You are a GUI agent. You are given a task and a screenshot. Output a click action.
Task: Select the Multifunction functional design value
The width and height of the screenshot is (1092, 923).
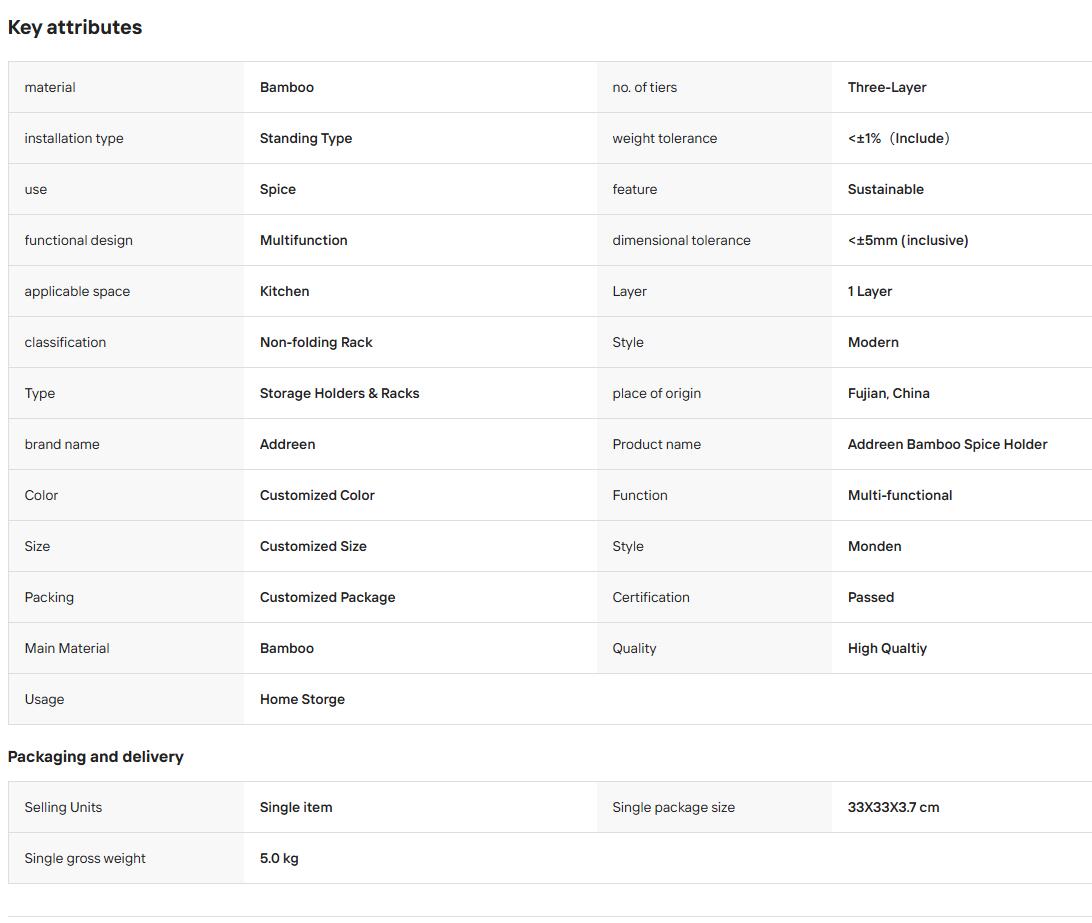point(303,240)
